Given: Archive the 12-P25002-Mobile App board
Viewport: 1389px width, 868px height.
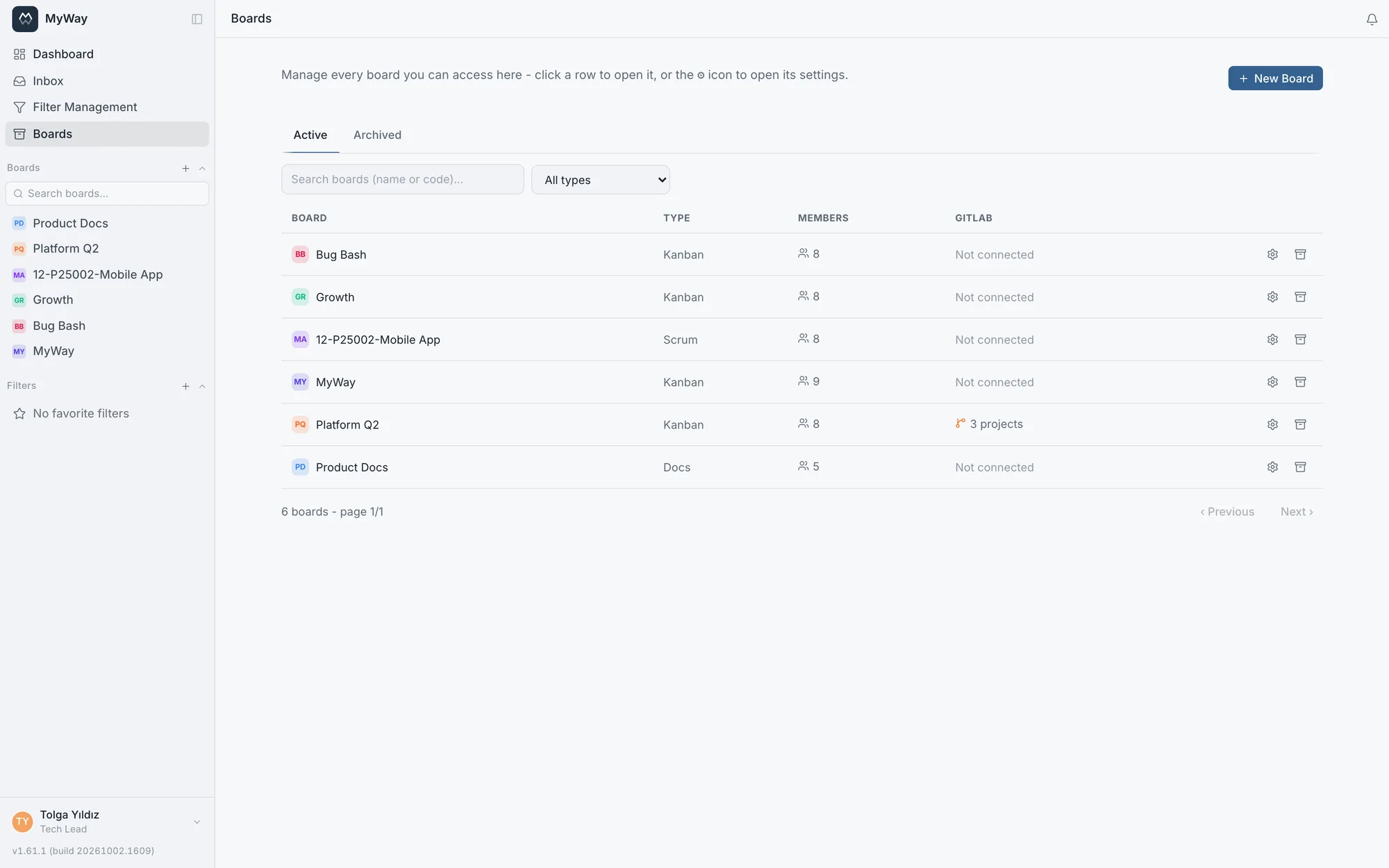Looking at the screenshot, I should (1300, 340).
